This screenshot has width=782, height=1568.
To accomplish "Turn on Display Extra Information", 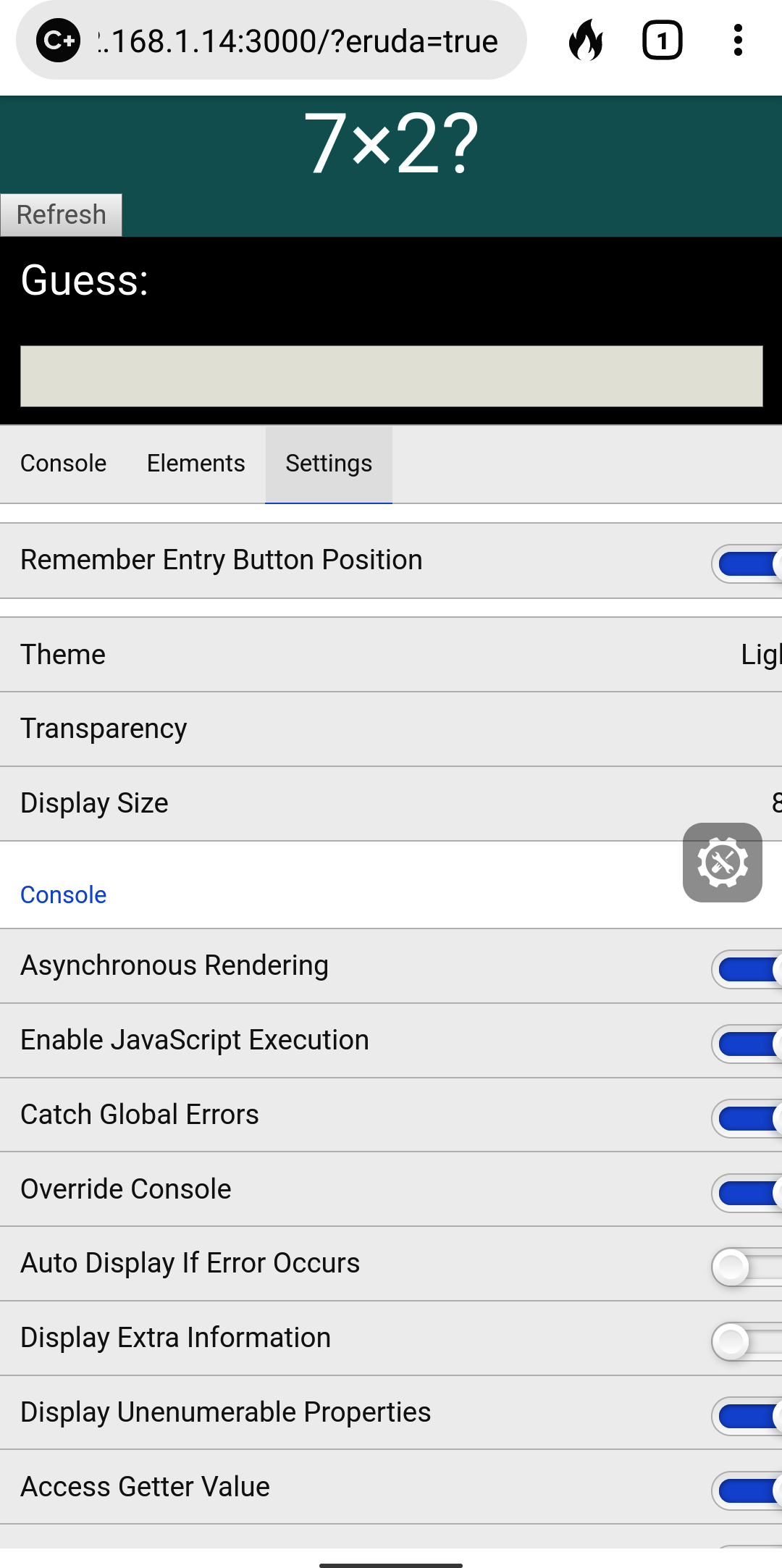I will tap(746, 1342).
